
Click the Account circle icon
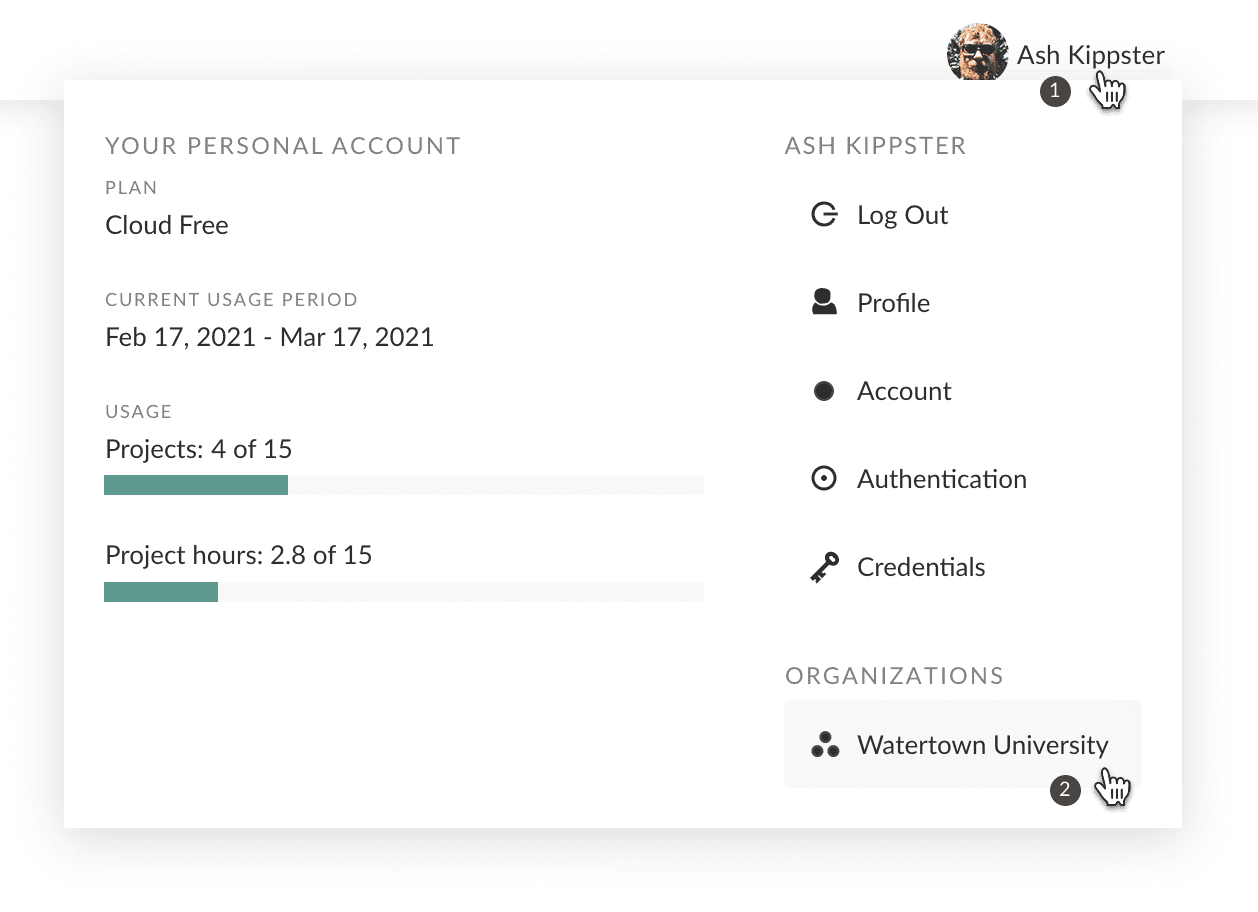tap(824, 390)
